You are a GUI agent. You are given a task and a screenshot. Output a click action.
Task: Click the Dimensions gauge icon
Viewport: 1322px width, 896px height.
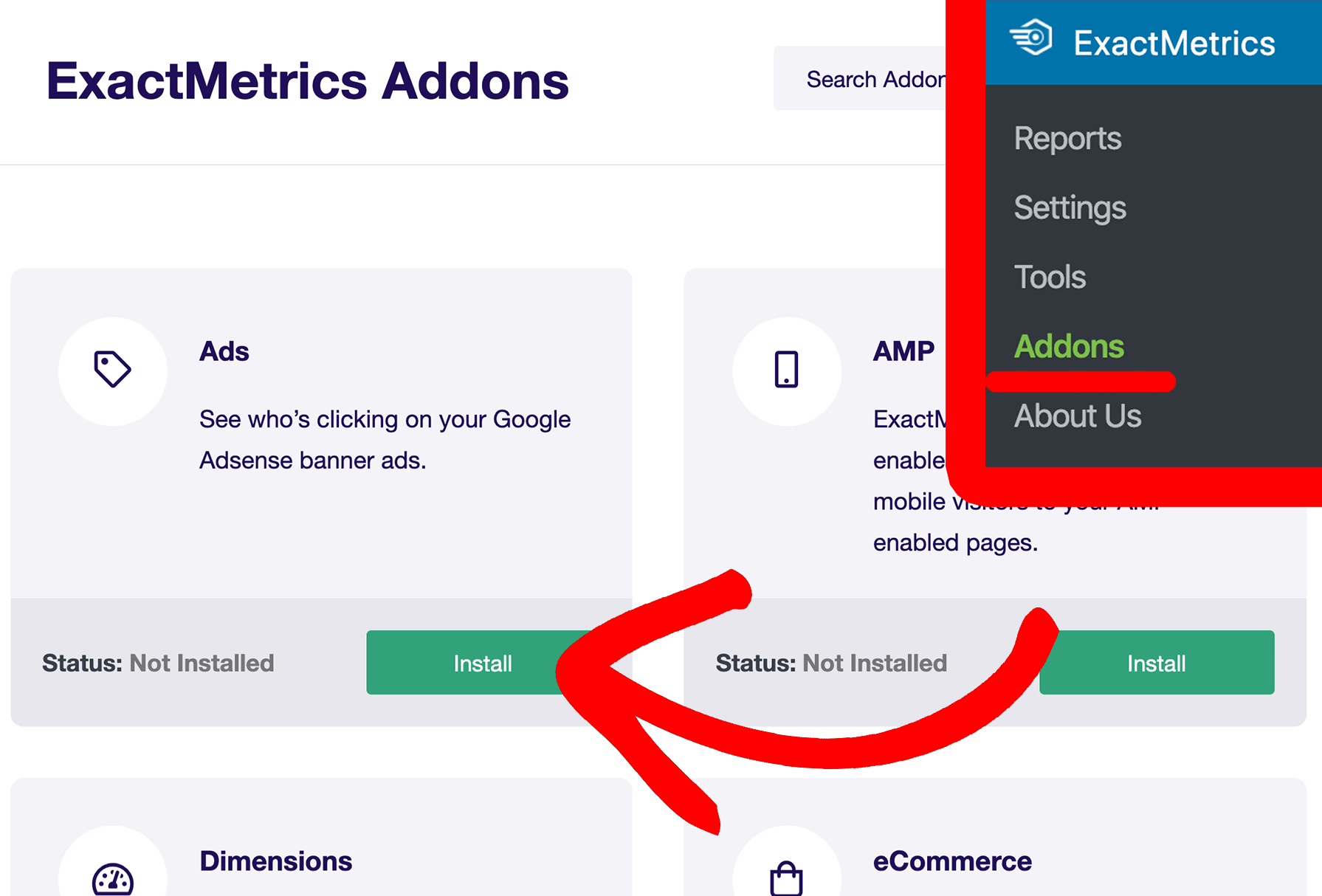(112, 879)
